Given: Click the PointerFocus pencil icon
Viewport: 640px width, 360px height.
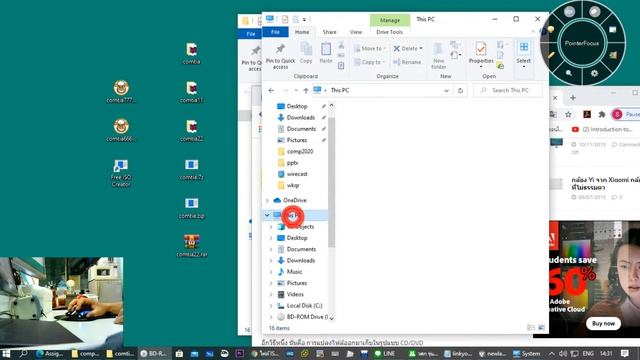Looking at the screenshot, I should (x=551, y=55).
